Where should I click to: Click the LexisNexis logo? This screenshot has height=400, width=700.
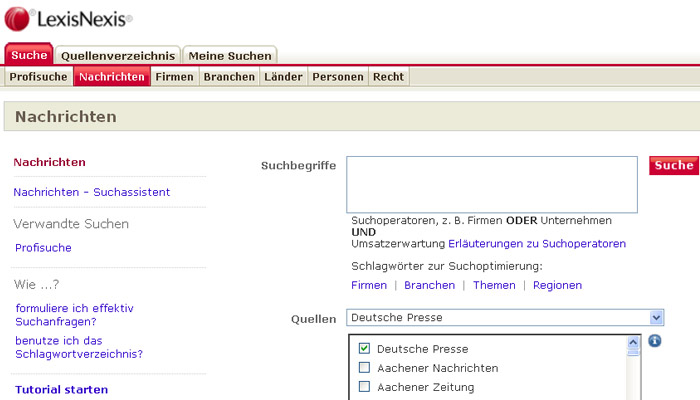68,18
